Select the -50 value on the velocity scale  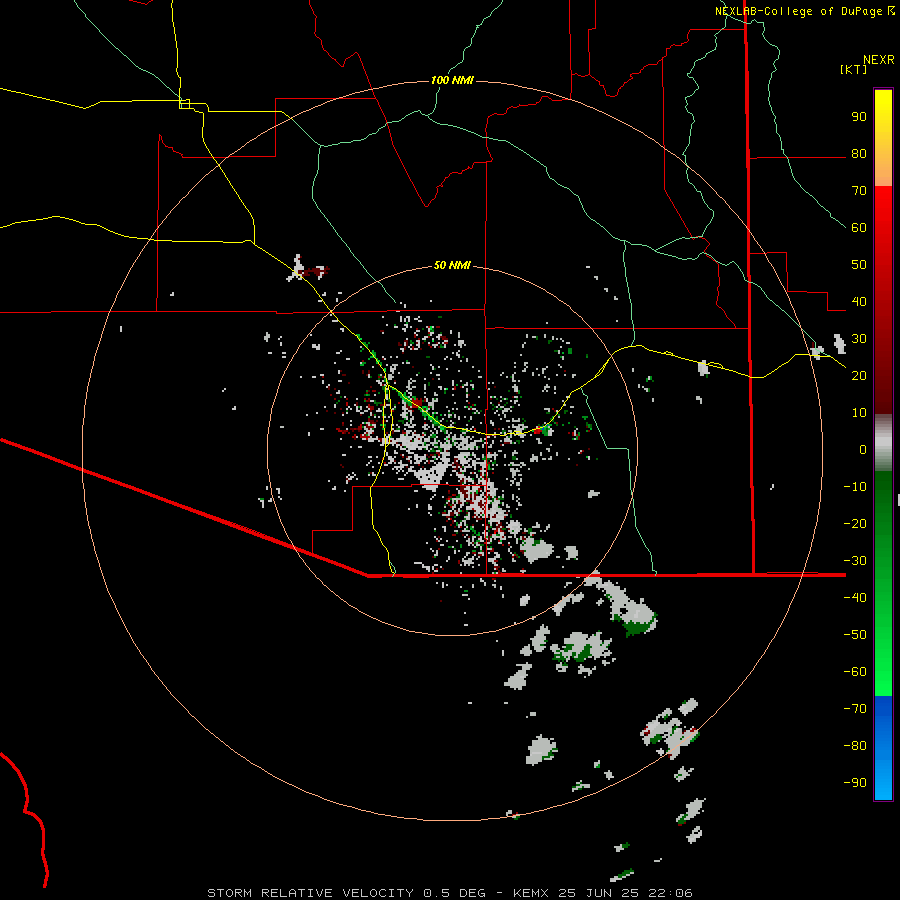[x=855, y=634]
